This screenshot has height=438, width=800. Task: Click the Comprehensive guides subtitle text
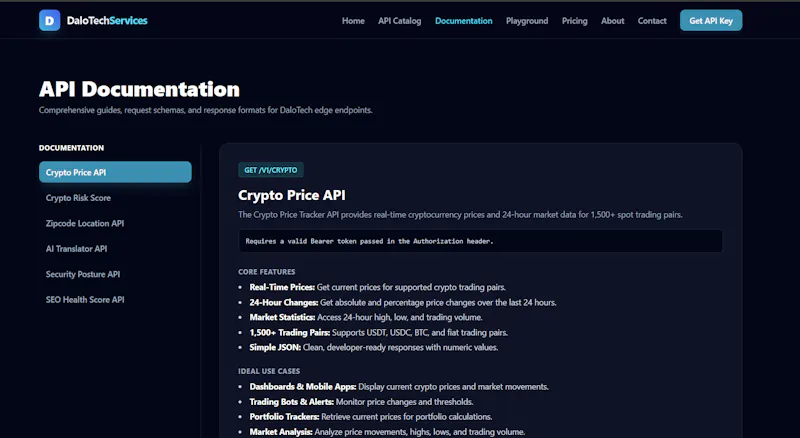click(x=206, y=110)
